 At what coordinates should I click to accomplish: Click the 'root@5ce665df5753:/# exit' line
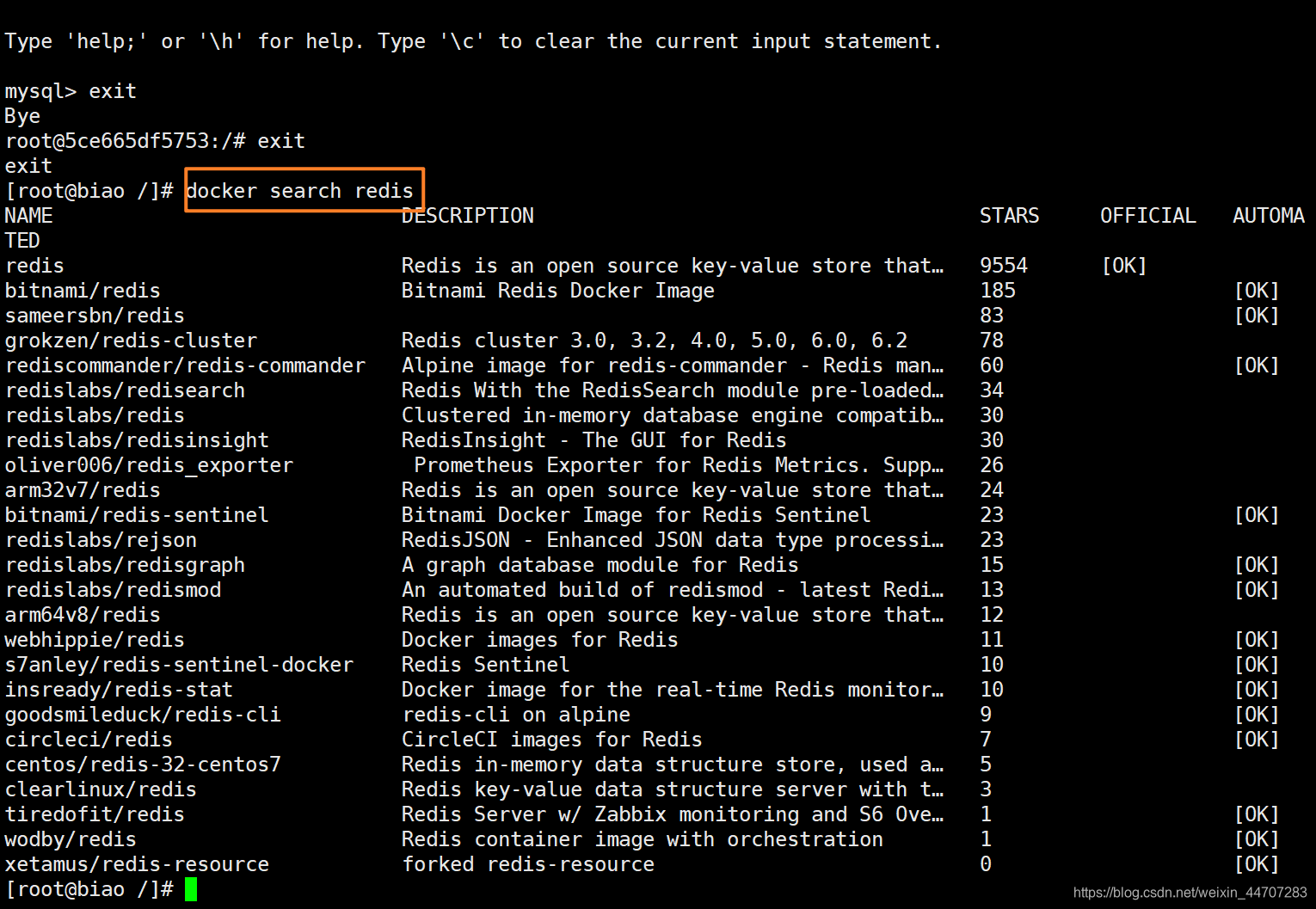pos(155,141)
